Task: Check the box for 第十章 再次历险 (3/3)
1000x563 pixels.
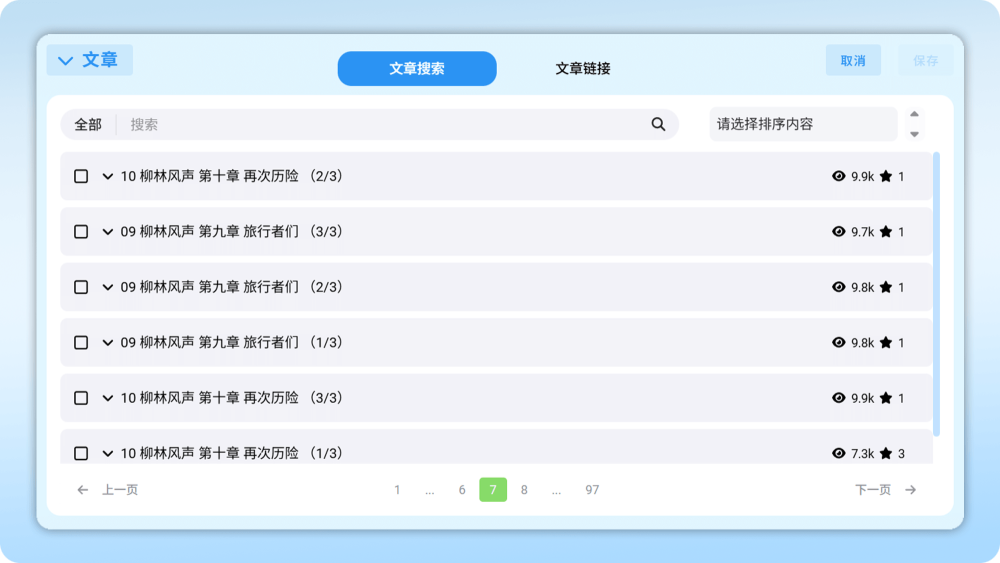Action: tap(81, 398)
